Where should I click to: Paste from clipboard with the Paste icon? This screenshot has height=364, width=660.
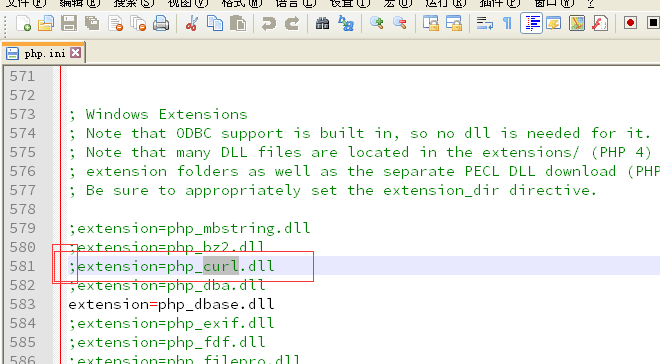238,23
